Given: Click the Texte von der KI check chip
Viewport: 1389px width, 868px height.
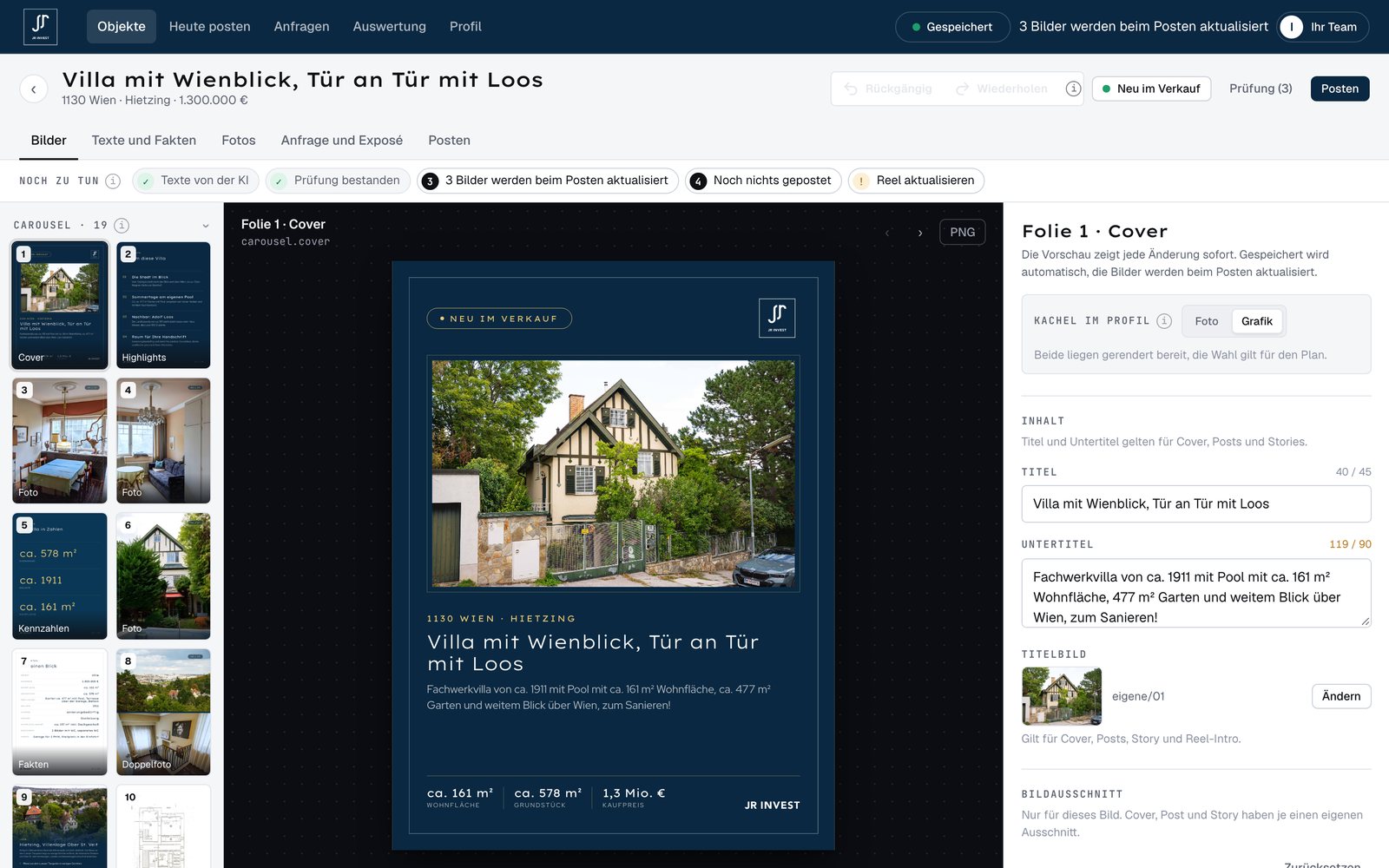Looking at the screenshot, I should point(195,181).
